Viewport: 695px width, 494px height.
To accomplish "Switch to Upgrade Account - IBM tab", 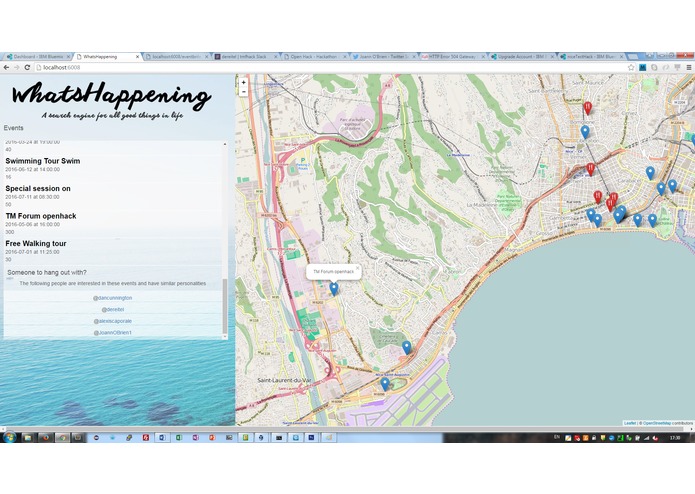I will click(522, 57).
